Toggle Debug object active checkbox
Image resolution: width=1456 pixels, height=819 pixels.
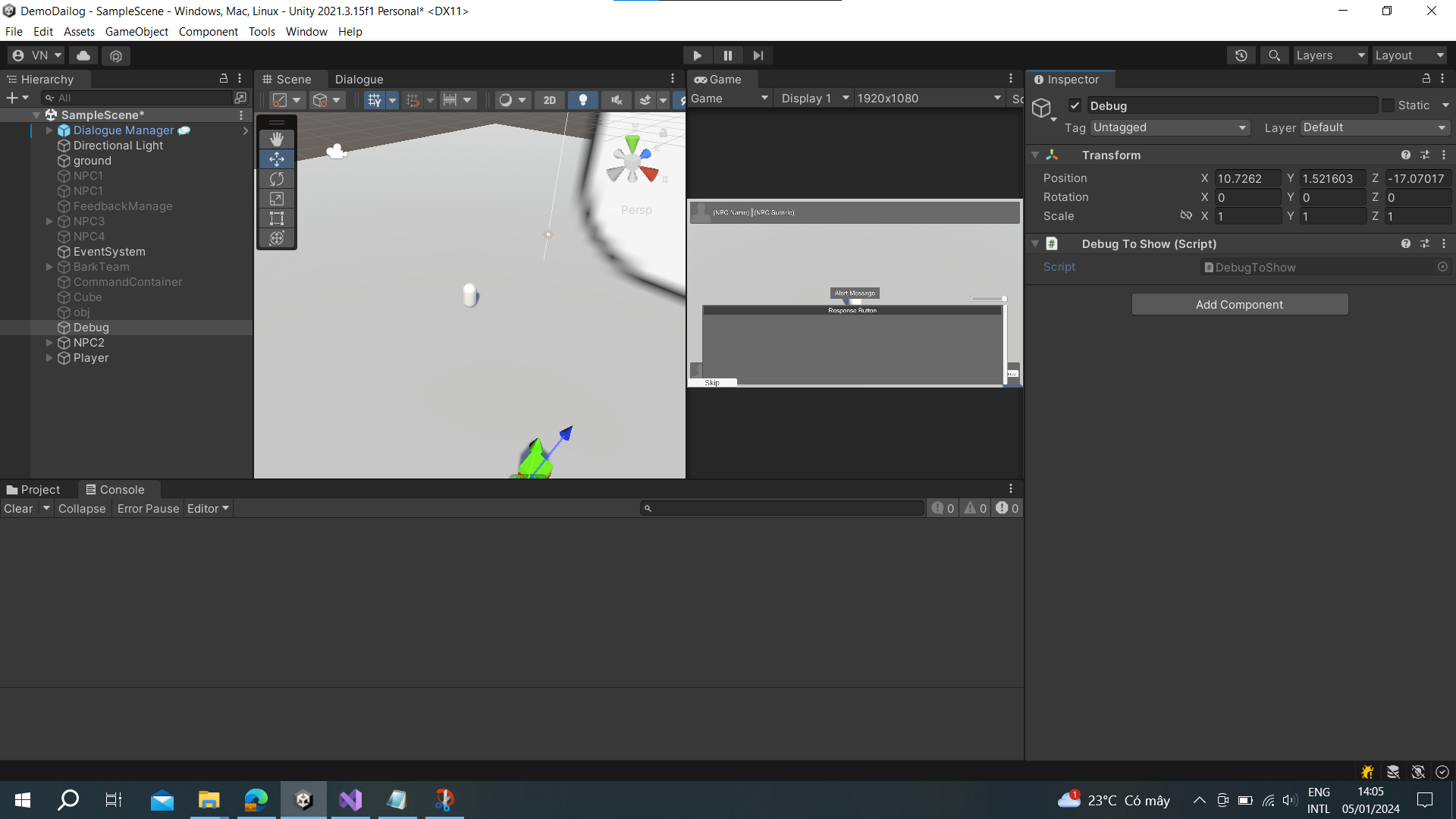click(1075, 105)
